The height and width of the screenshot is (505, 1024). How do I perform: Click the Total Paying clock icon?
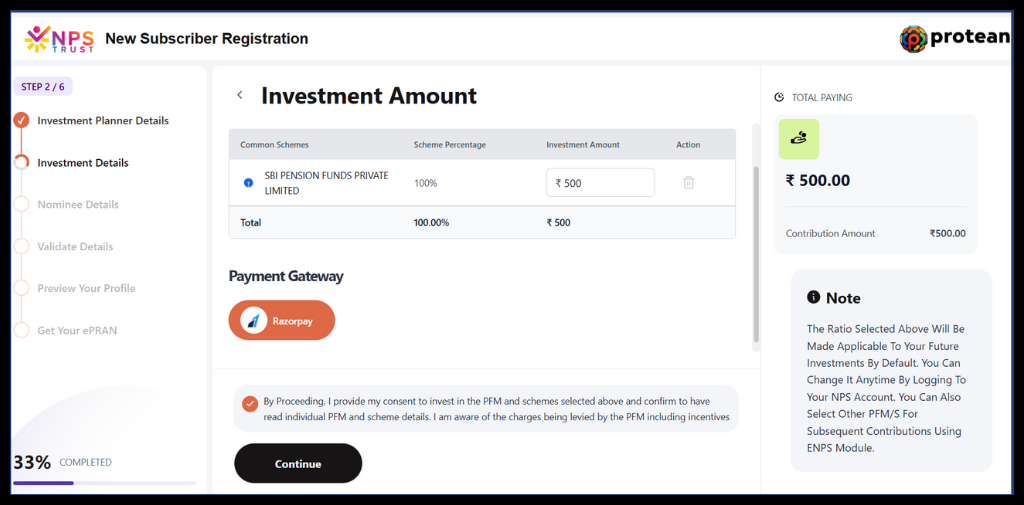779,98
